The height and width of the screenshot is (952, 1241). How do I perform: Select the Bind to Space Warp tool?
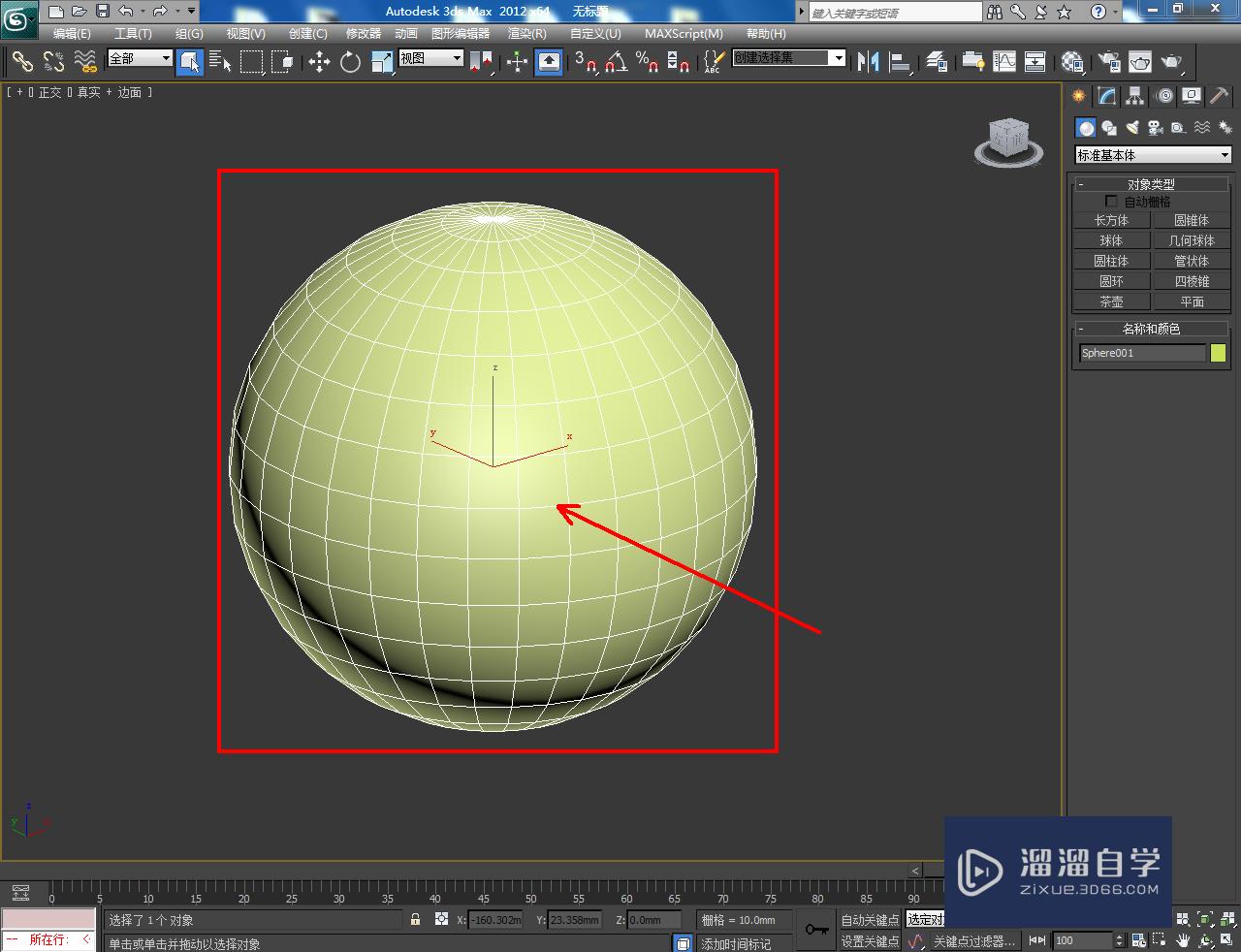tap(85, 62)
